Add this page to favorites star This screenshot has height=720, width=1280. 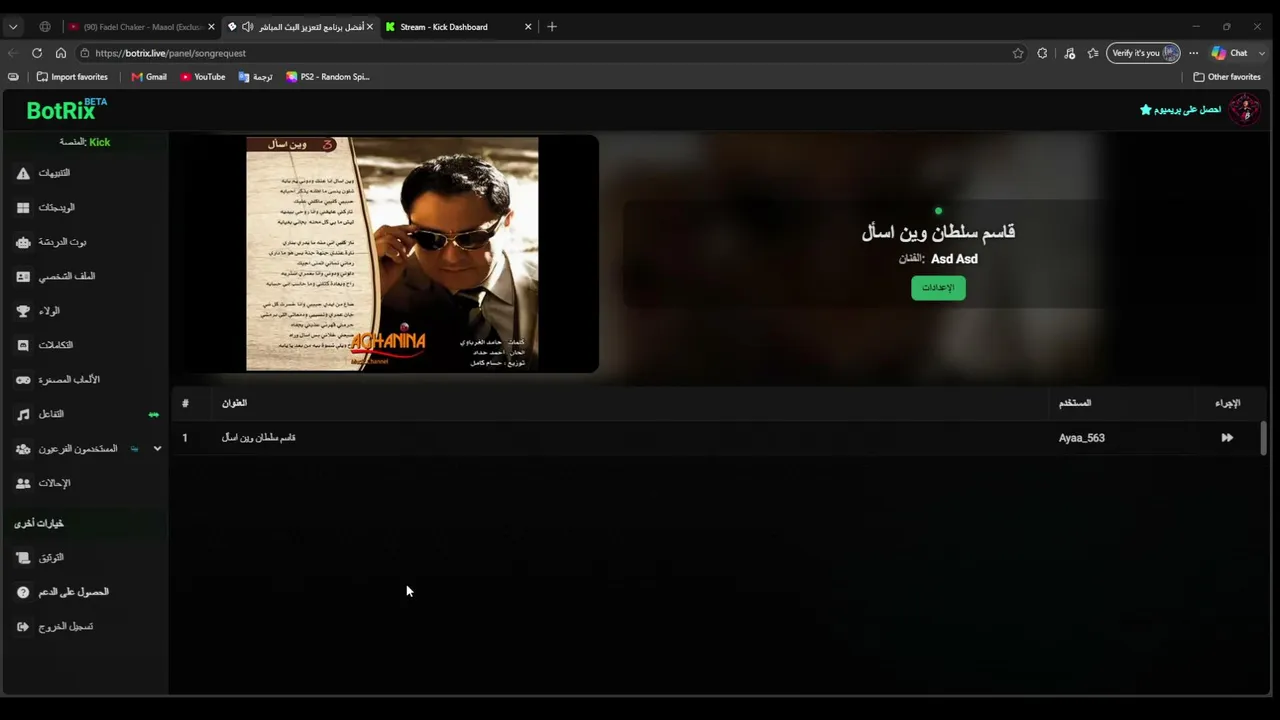pos(1018,53)
